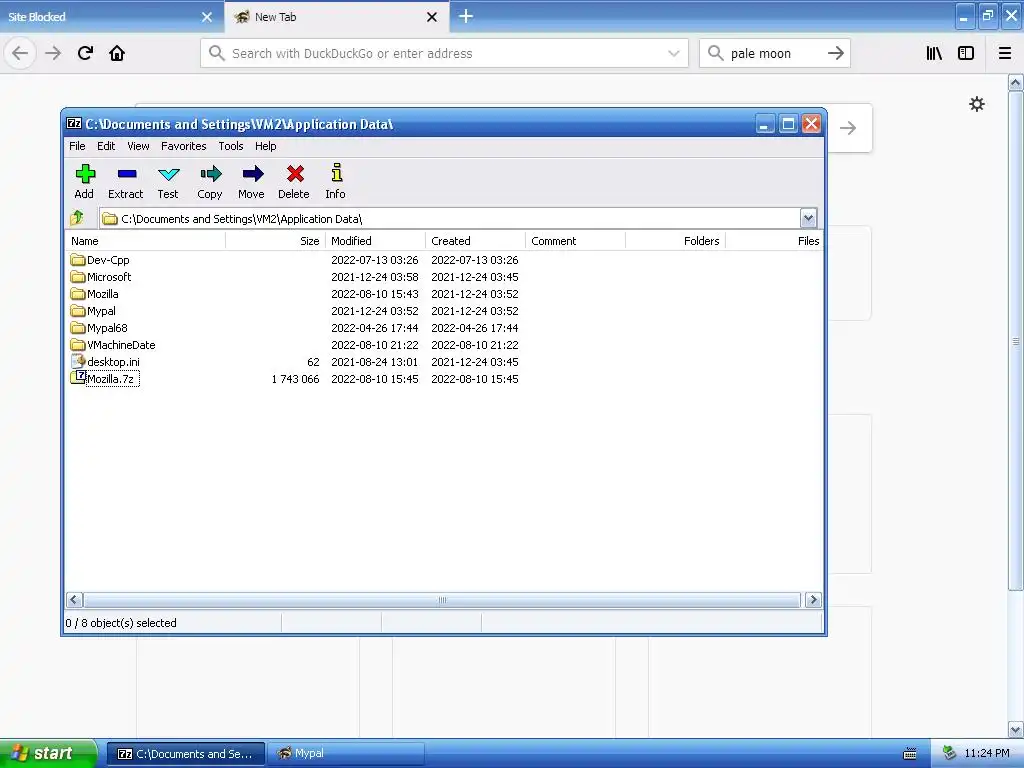This screenshot has width=1024, height=768.
Task: Click the Add toolbar icon in 7-Zip
Action: (85, 174)
